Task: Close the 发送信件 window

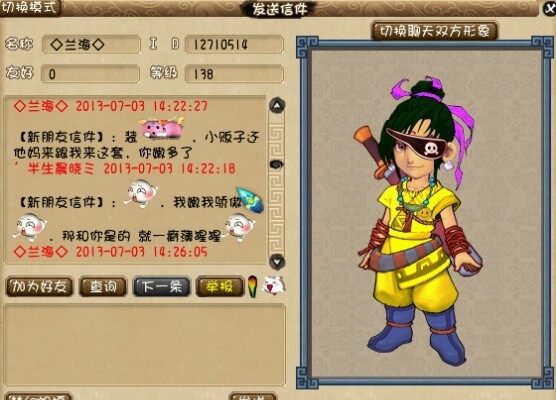Action: 549,8
